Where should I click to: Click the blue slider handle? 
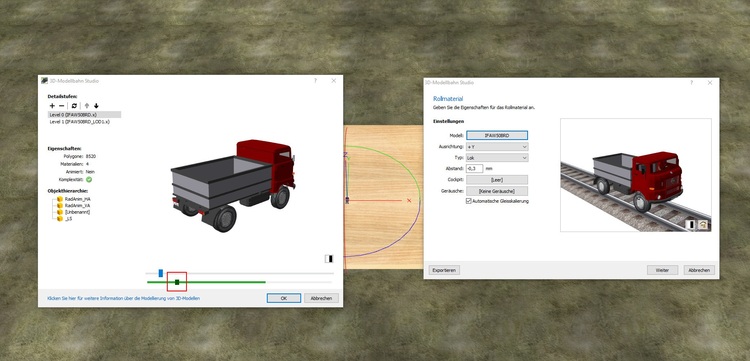point(161,273)
